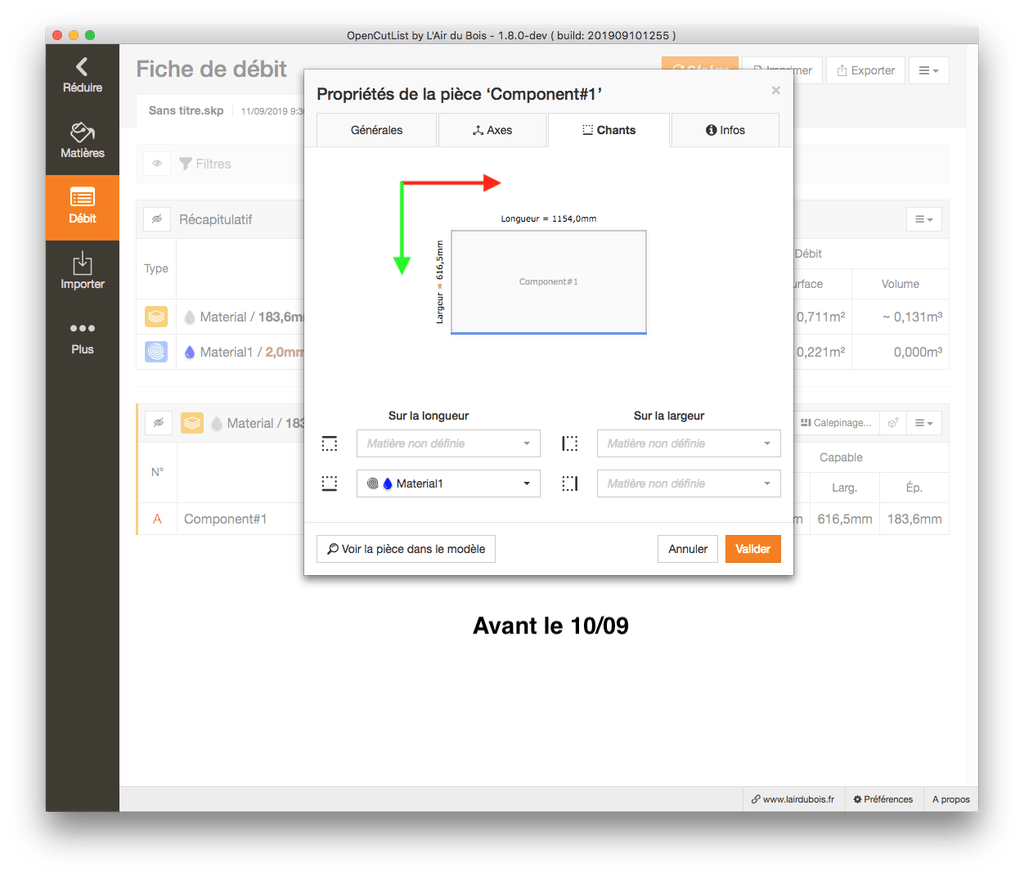Open A propos in the footer
Screen dimensions: 1024x877
(x=951, y=799)
